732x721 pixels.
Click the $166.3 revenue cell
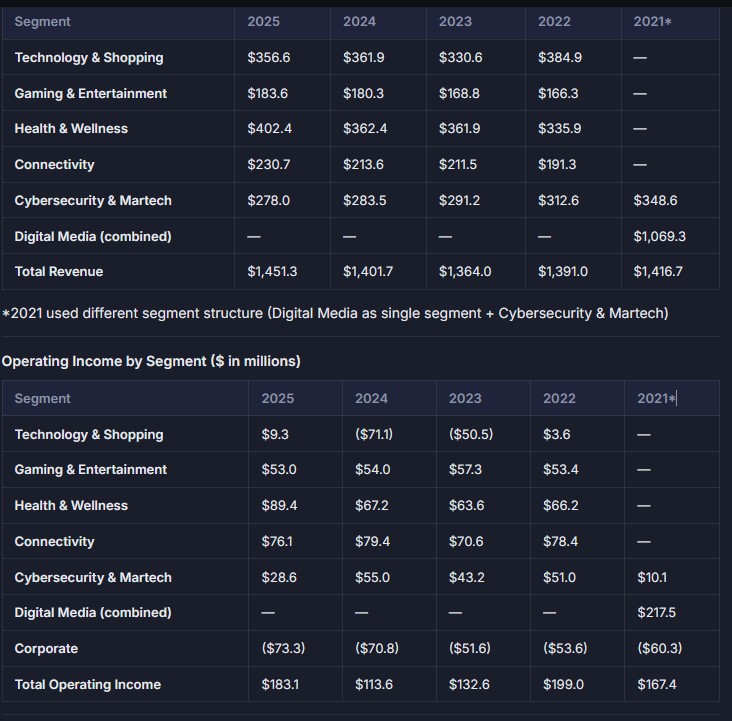click(x=558, y=93)
